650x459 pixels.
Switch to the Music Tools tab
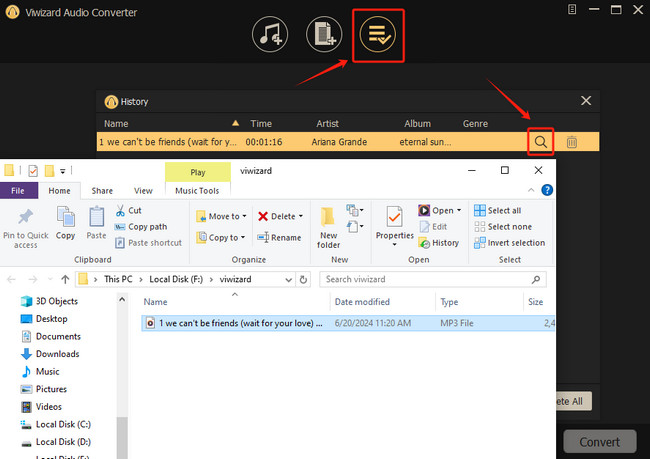click(197, 191)
